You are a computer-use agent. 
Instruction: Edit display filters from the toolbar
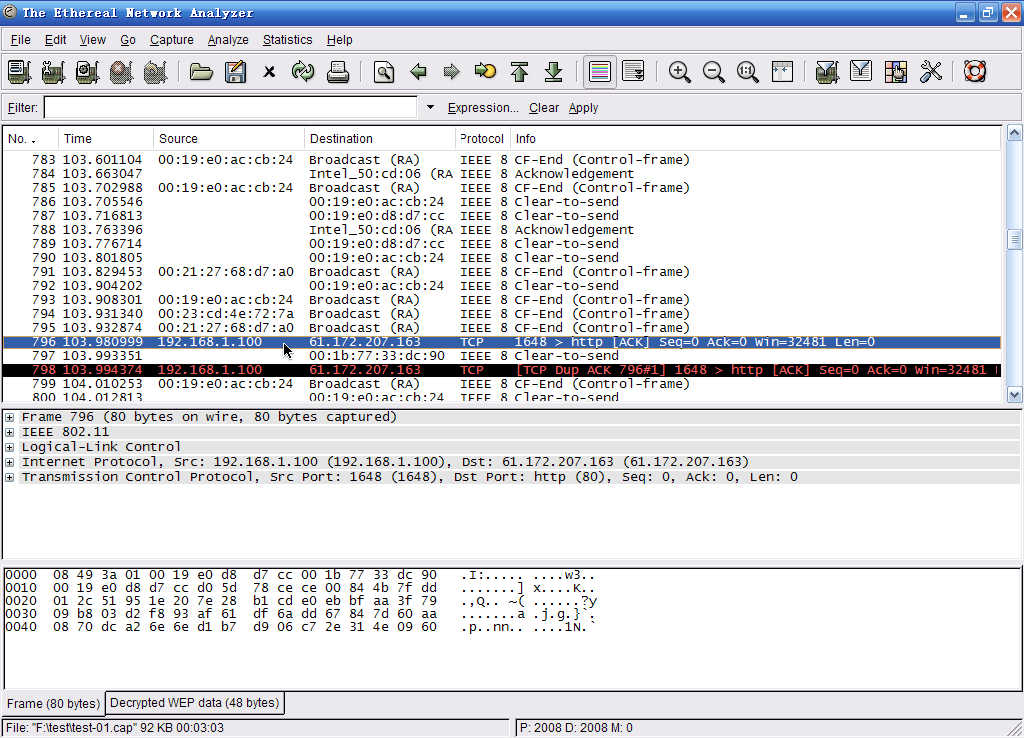point(861,72)
